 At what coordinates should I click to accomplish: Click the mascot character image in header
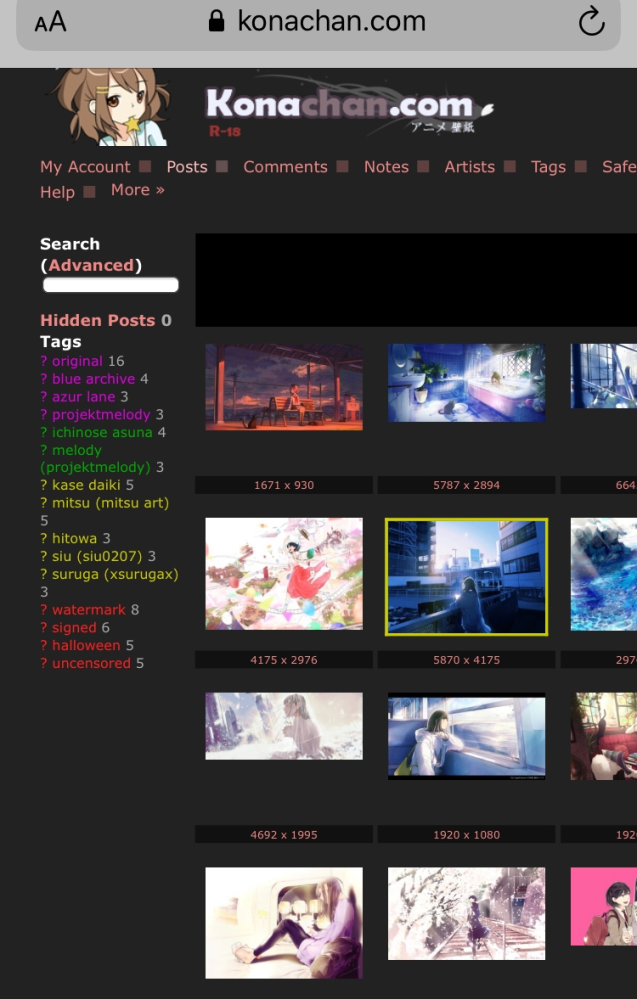(x=111, y=106)
